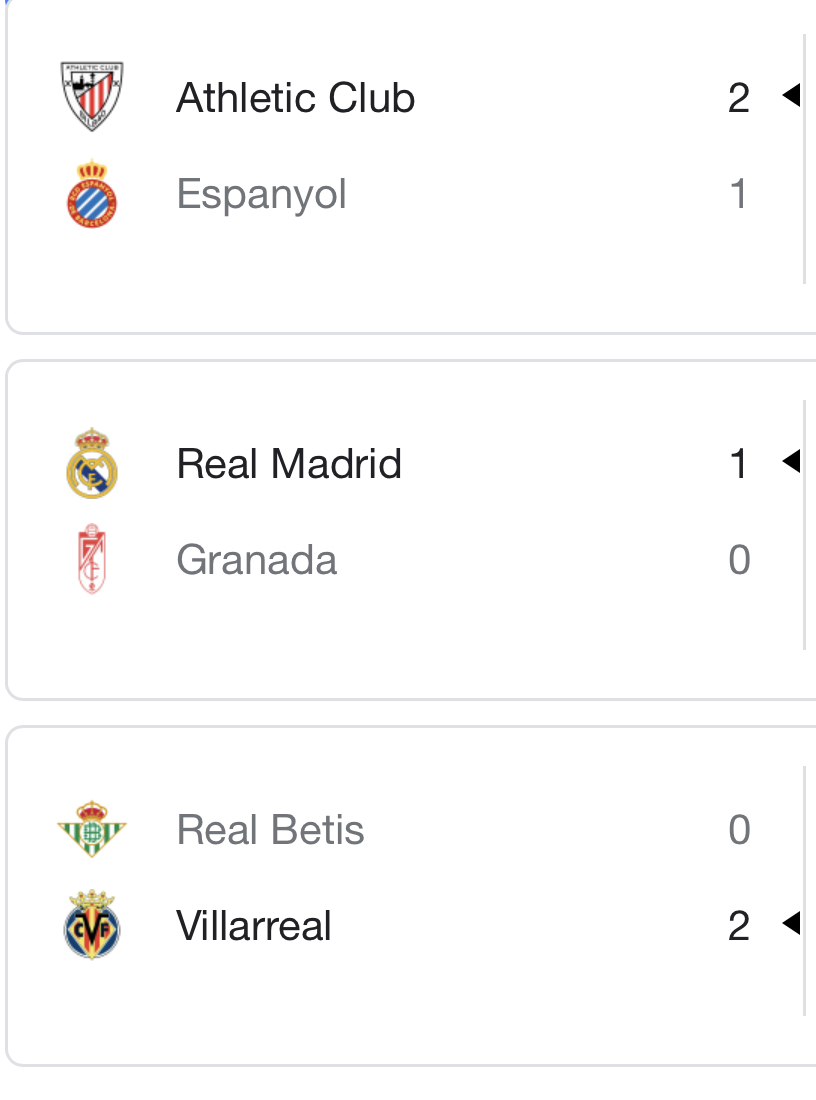Click Athletic Club's score of 2

pyautogui.click(x=739, y=98)
